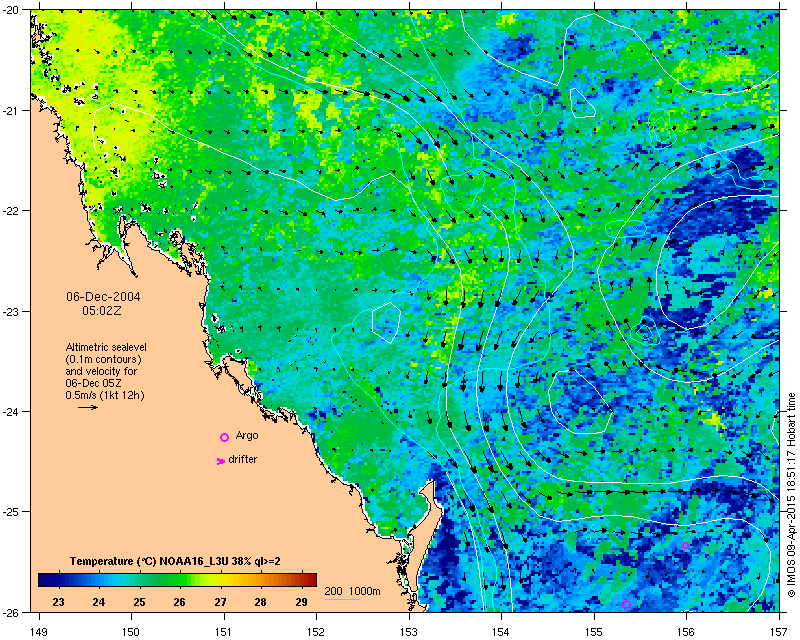Click the '200' bathymetry legend label
The width and height of the screenshot is (800, 640).
point(334,592)
